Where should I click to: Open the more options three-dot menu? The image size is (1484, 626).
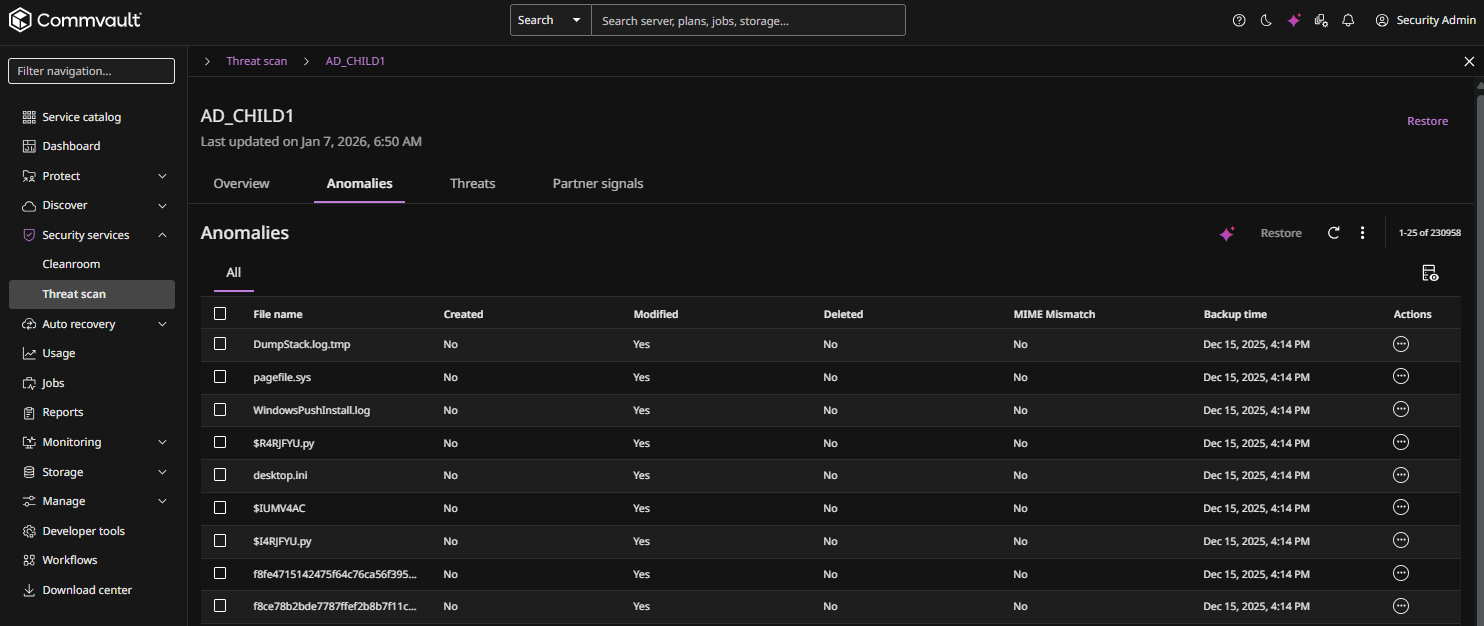[x=1362, y=232]
